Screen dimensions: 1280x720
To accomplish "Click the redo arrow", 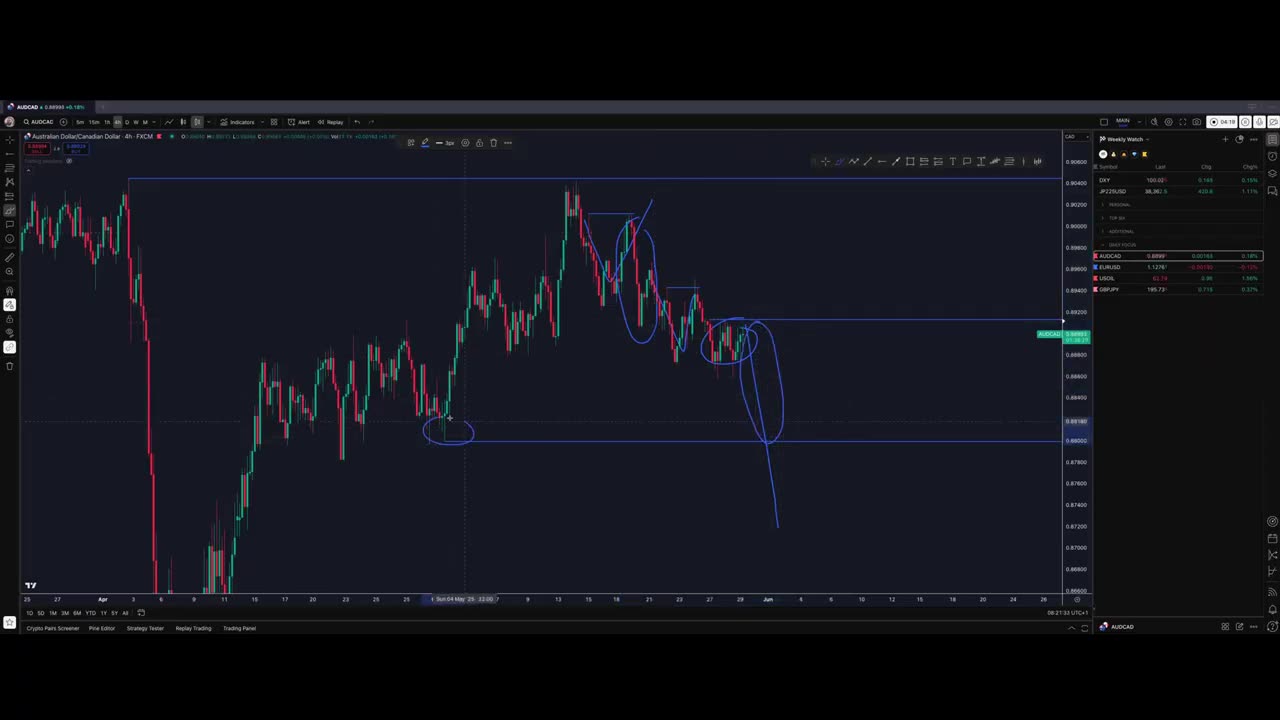I will pyautogui.click(x=371, y=122).
